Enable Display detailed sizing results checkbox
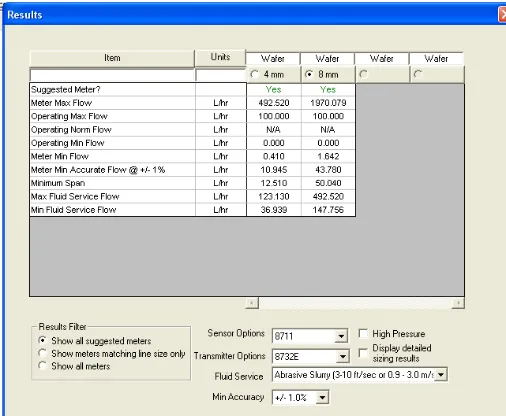Image resolution: width=506 pixels, height=416 pixels. pyautogui.click(x=363, y=353)
